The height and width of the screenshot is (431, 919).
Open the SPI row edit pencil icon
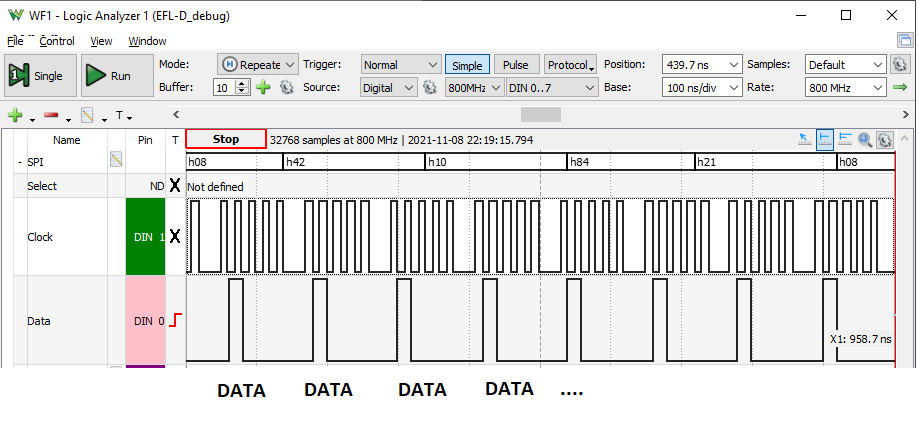116,159
